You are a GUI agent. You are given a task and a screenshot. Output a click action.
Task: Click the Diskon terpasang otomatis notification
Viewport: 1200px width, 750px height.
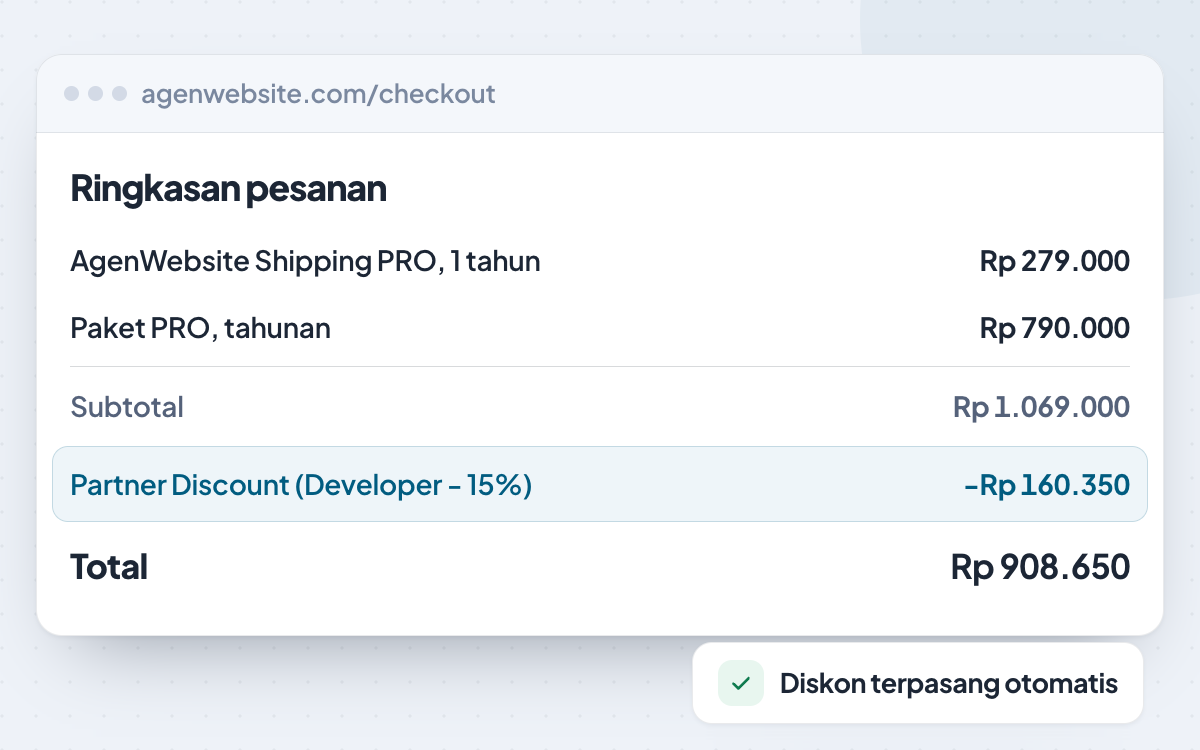coord(918,684)
